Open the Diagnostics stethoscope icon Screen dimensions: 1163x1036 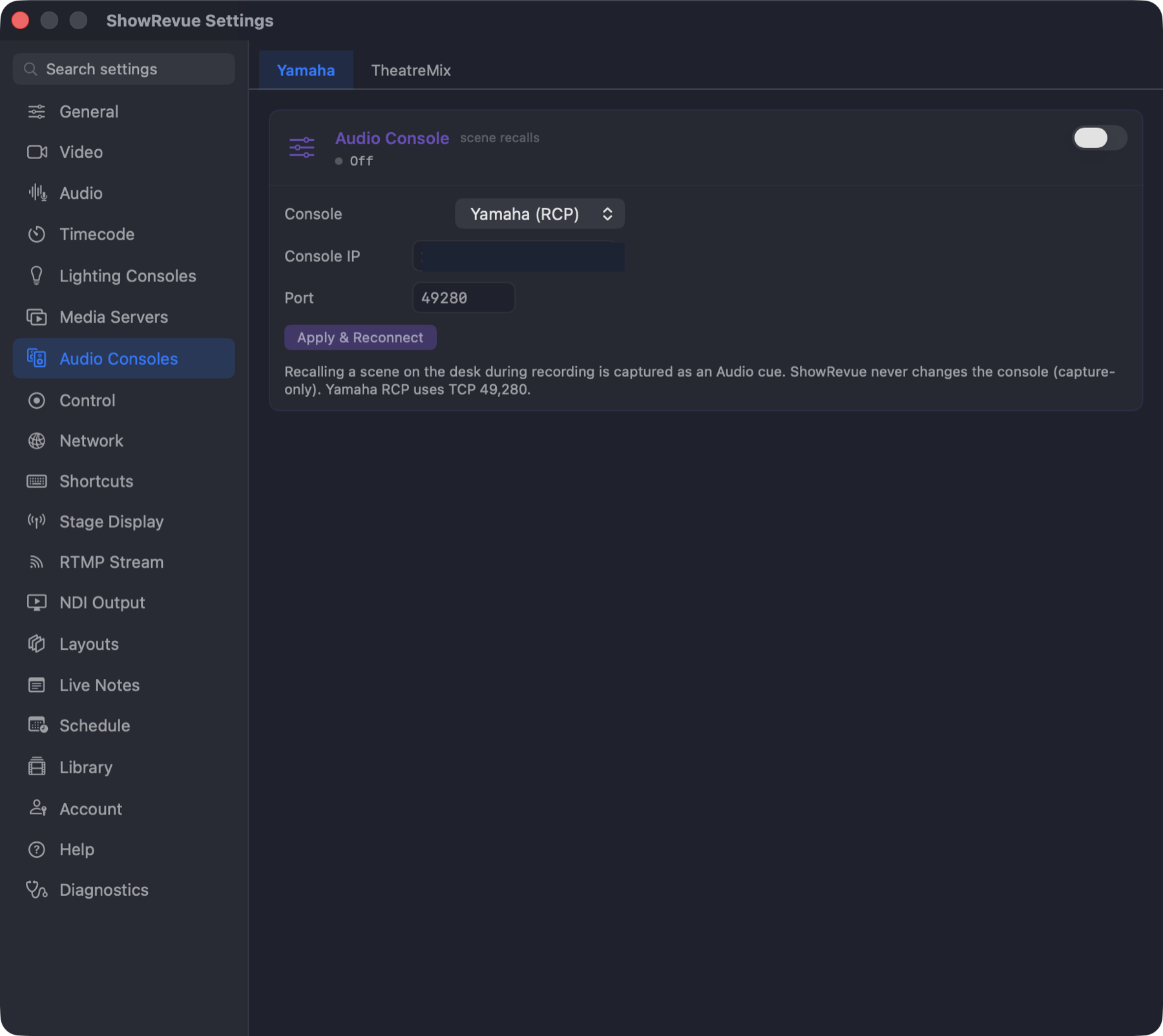click(37, 890)
